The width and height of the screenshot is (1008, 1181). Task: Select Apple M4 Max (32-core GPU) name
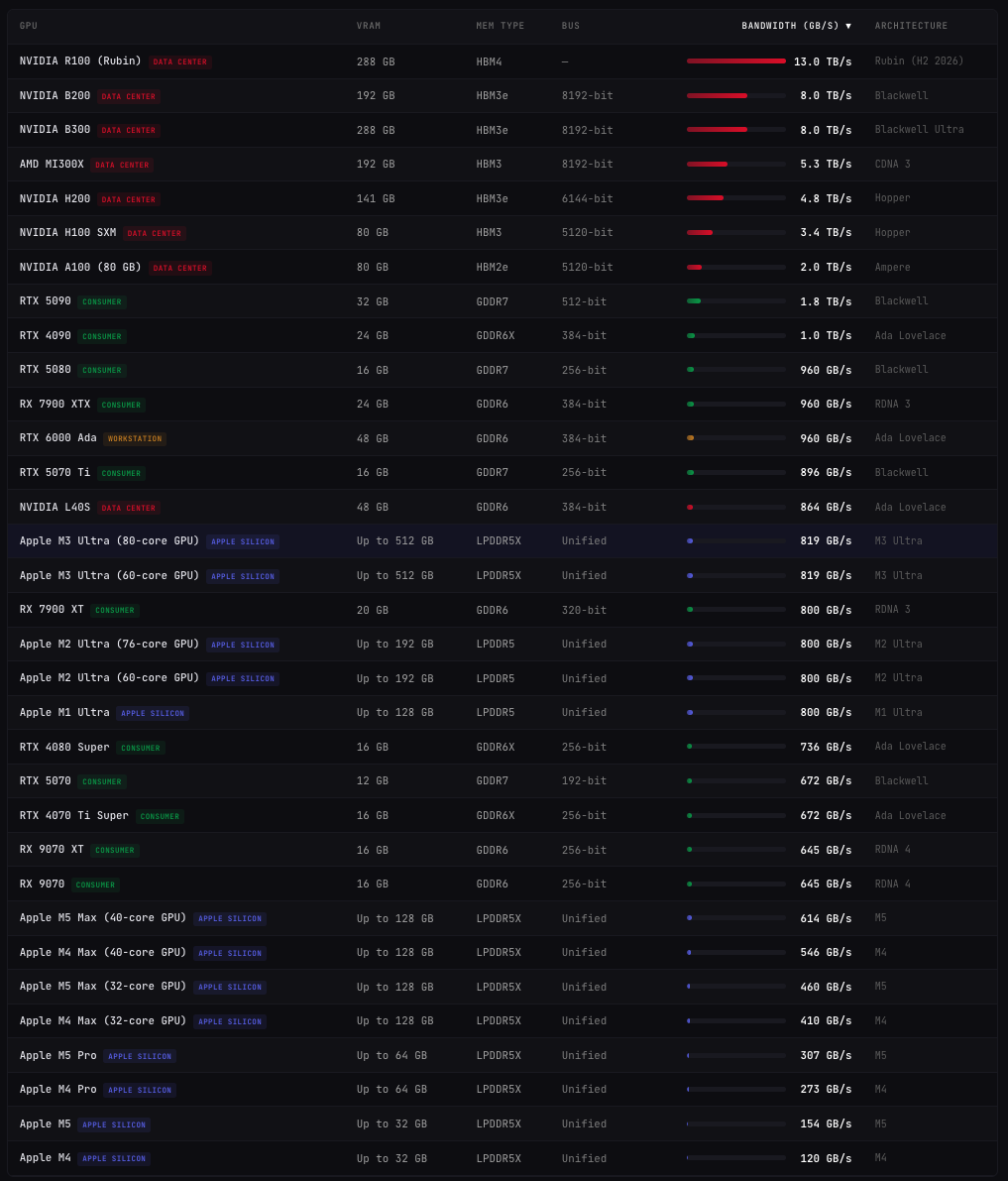pyautogui.click(x=103, y=1021)
